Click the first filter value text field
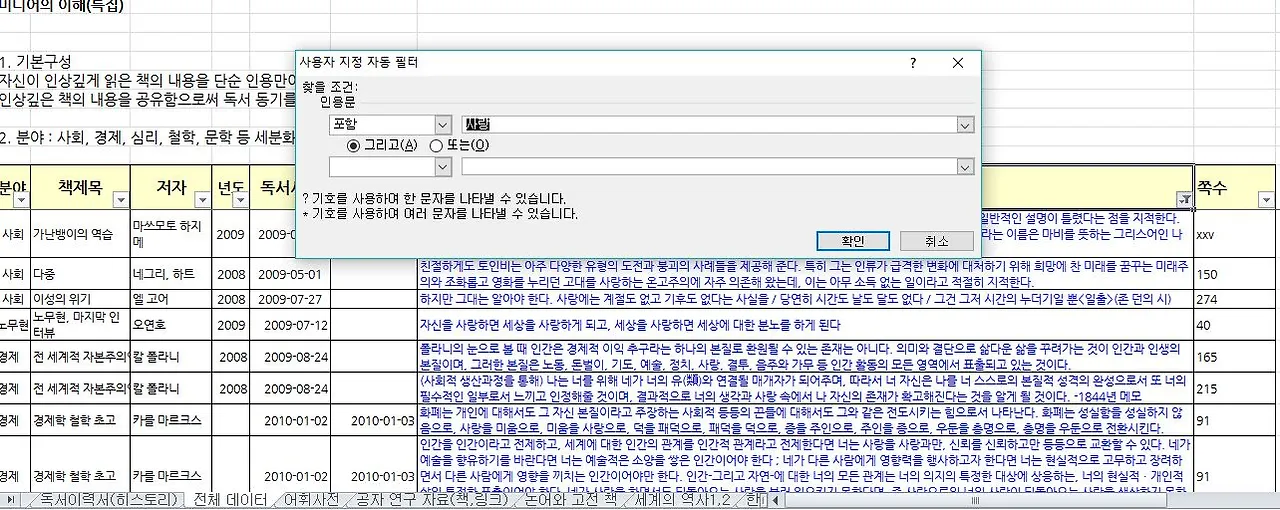 pyautogui.click(x=709, y=125)
